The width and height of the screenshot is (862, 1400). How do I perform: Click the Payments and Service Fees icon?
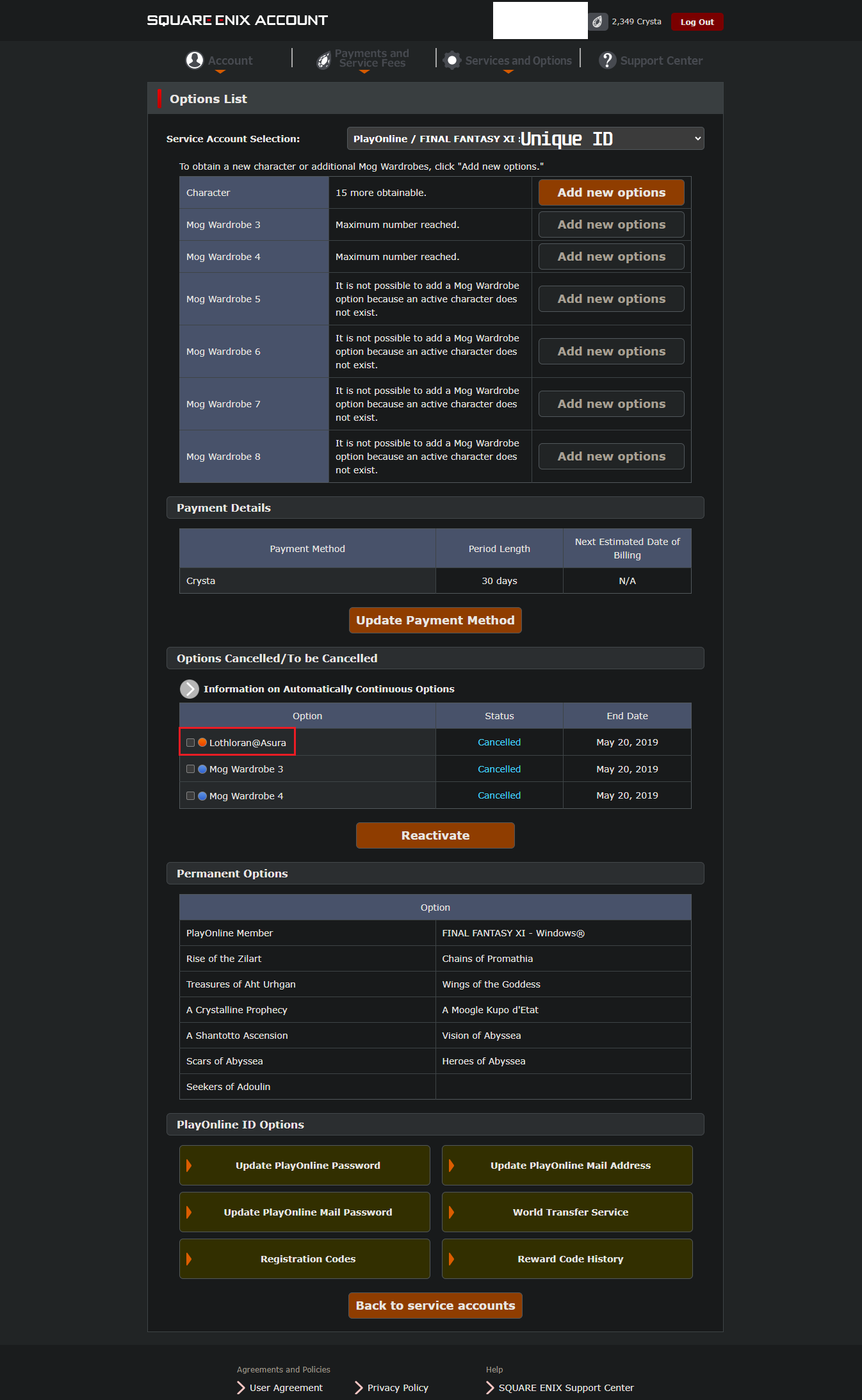pyautogui.click(x=324, y=60)
